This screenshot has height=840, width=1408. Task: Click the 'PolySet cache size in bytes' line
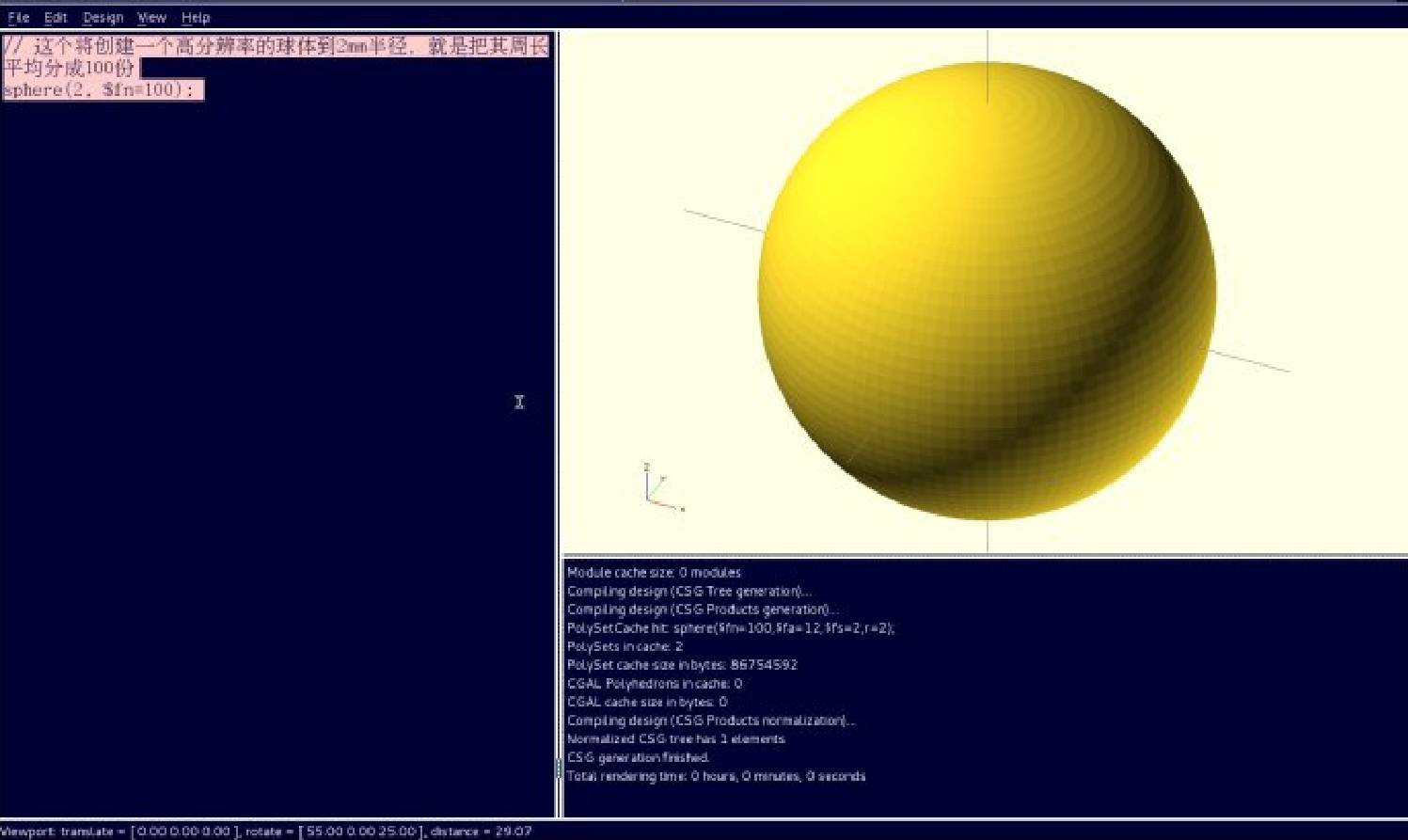(682, 664)
